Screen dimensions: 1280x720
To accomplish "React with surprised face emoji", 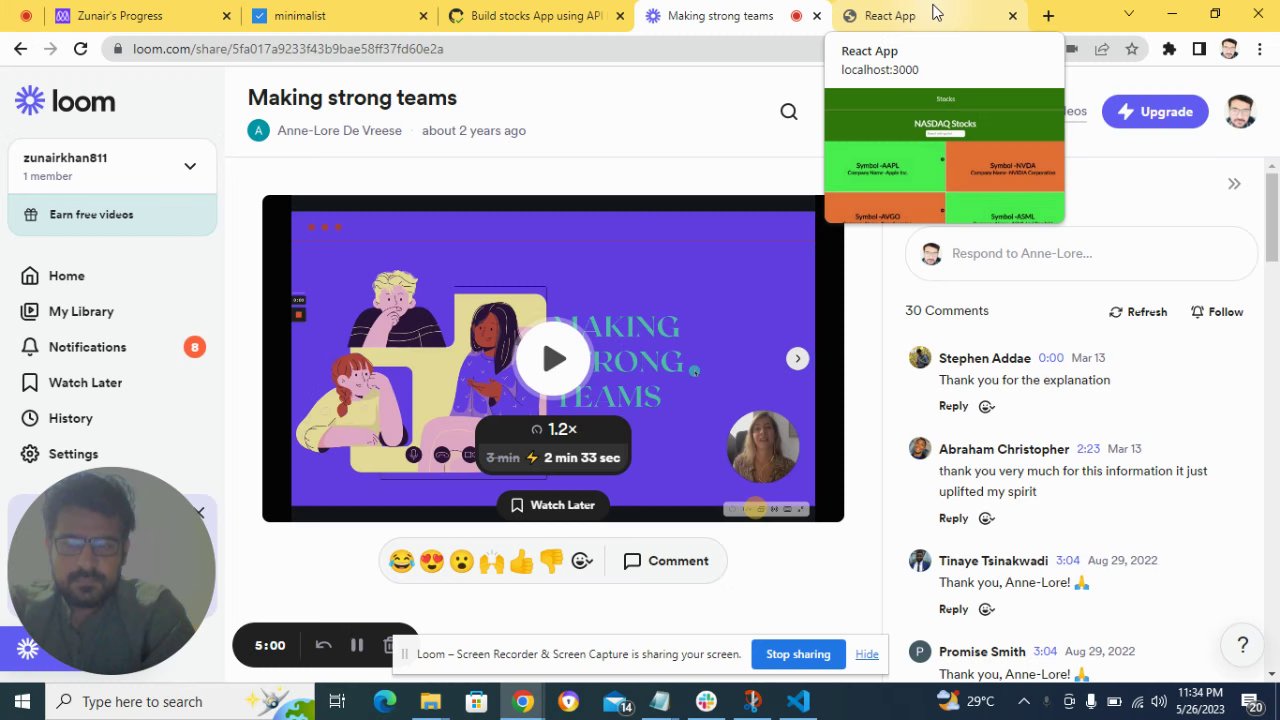I will [x=462, y=561].
